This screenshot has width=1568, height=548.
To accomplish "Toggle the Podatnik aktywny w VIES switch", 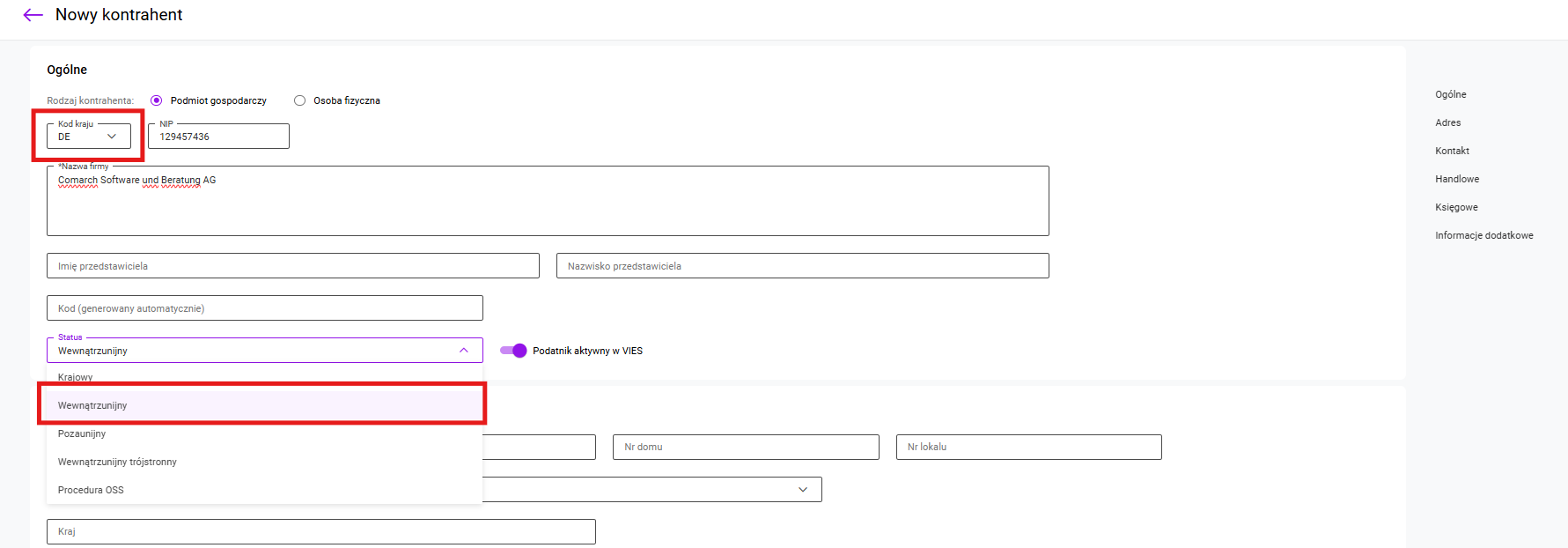I will pos(513,351).
